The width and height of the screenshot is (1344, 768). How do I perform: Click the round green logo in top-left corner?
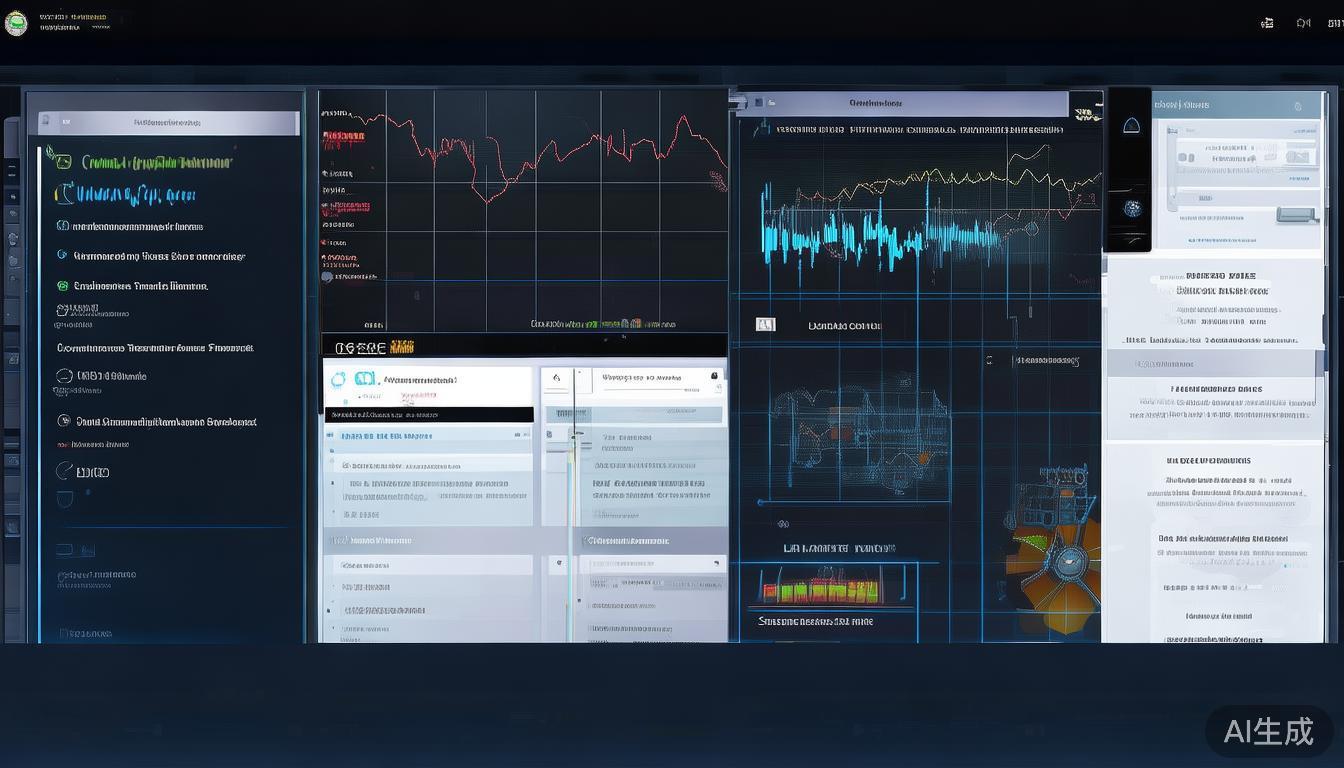pyautogui.click(x=16, y=23)
